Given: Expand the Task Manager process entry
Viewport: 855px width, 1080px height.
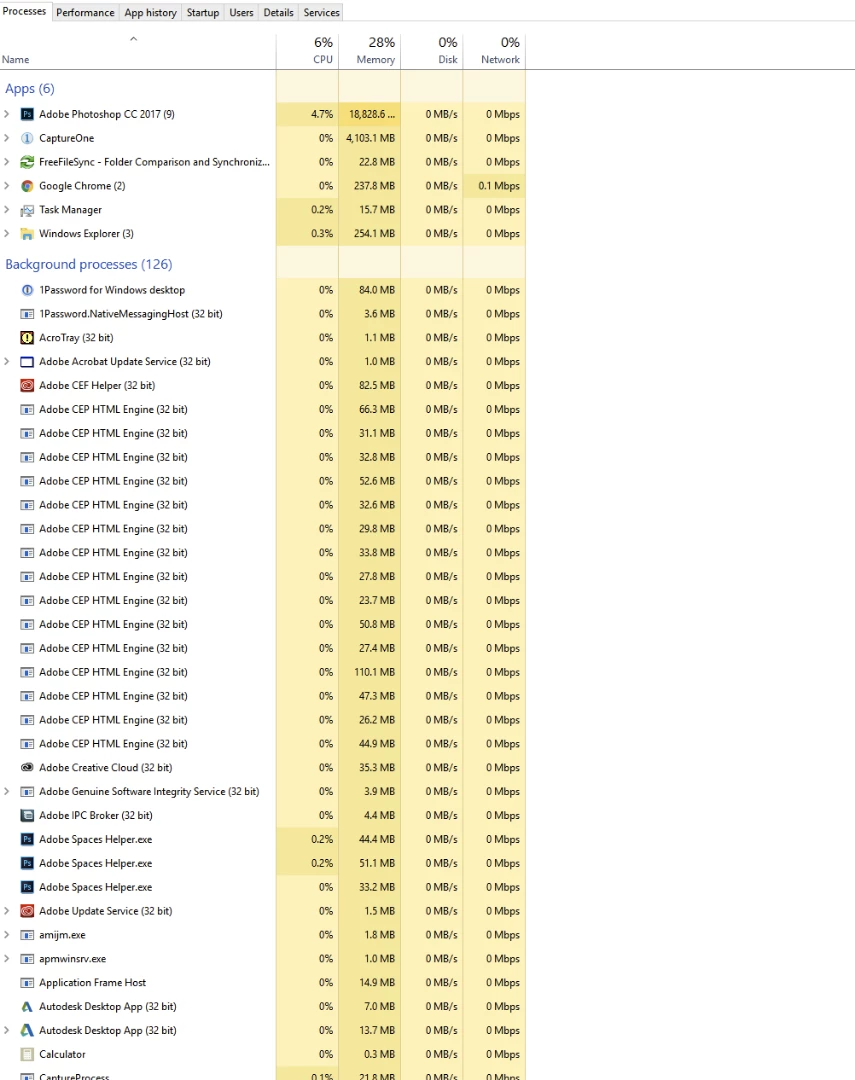Looking at the screenshot, I should click(x=7, y=210).
